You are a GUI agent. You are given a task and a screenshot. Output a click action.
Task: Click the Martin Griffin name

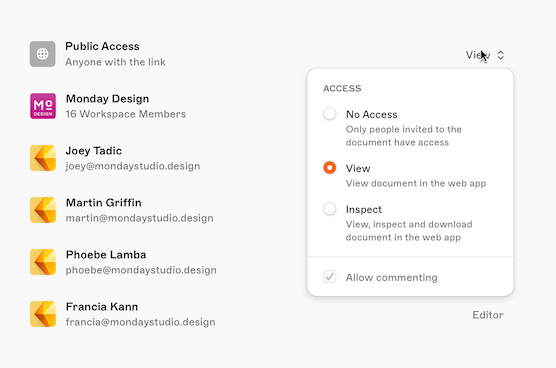tap(104, 202)
